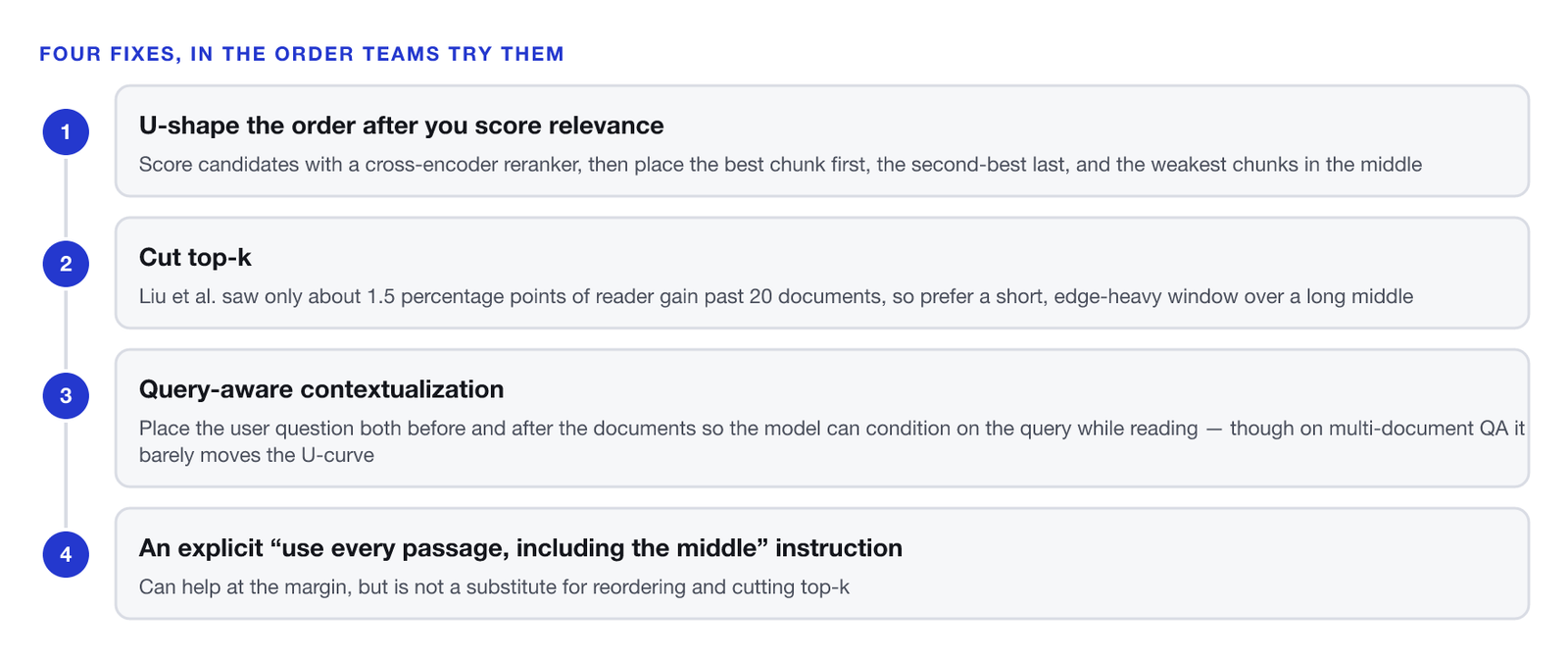The image size is (1568, 658).
Task: Click the 'Can help at the margin' description
Action: pyautogui.click(x=494, y=587)
